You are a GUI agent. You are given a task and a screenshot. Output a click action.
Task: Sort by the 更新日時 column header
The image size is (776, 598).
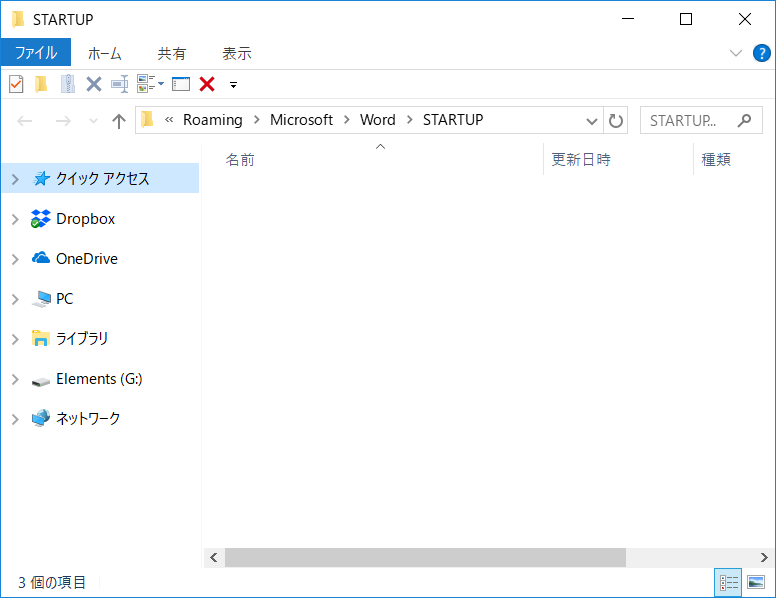coord(581,159)
